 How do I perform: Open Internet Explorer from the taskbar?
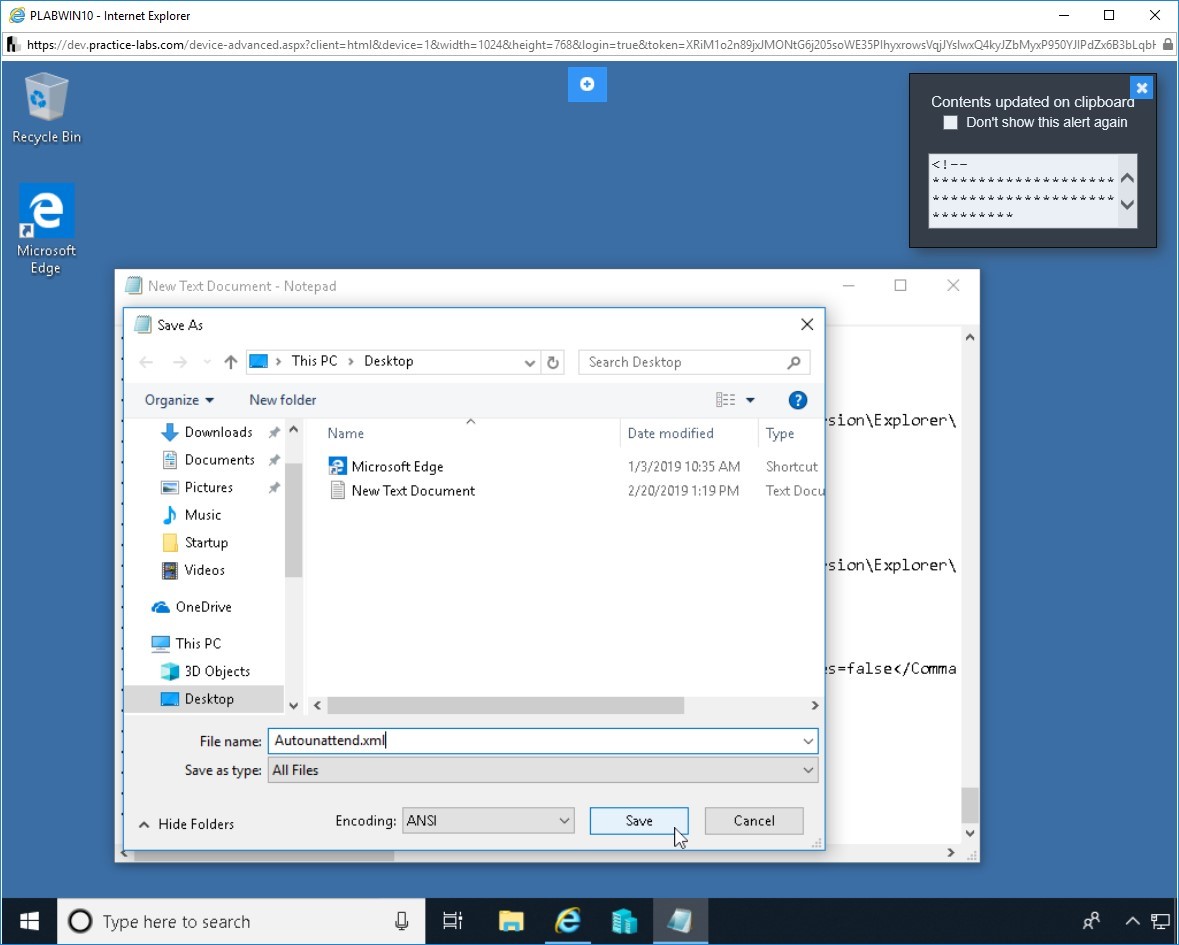(568, 921)
